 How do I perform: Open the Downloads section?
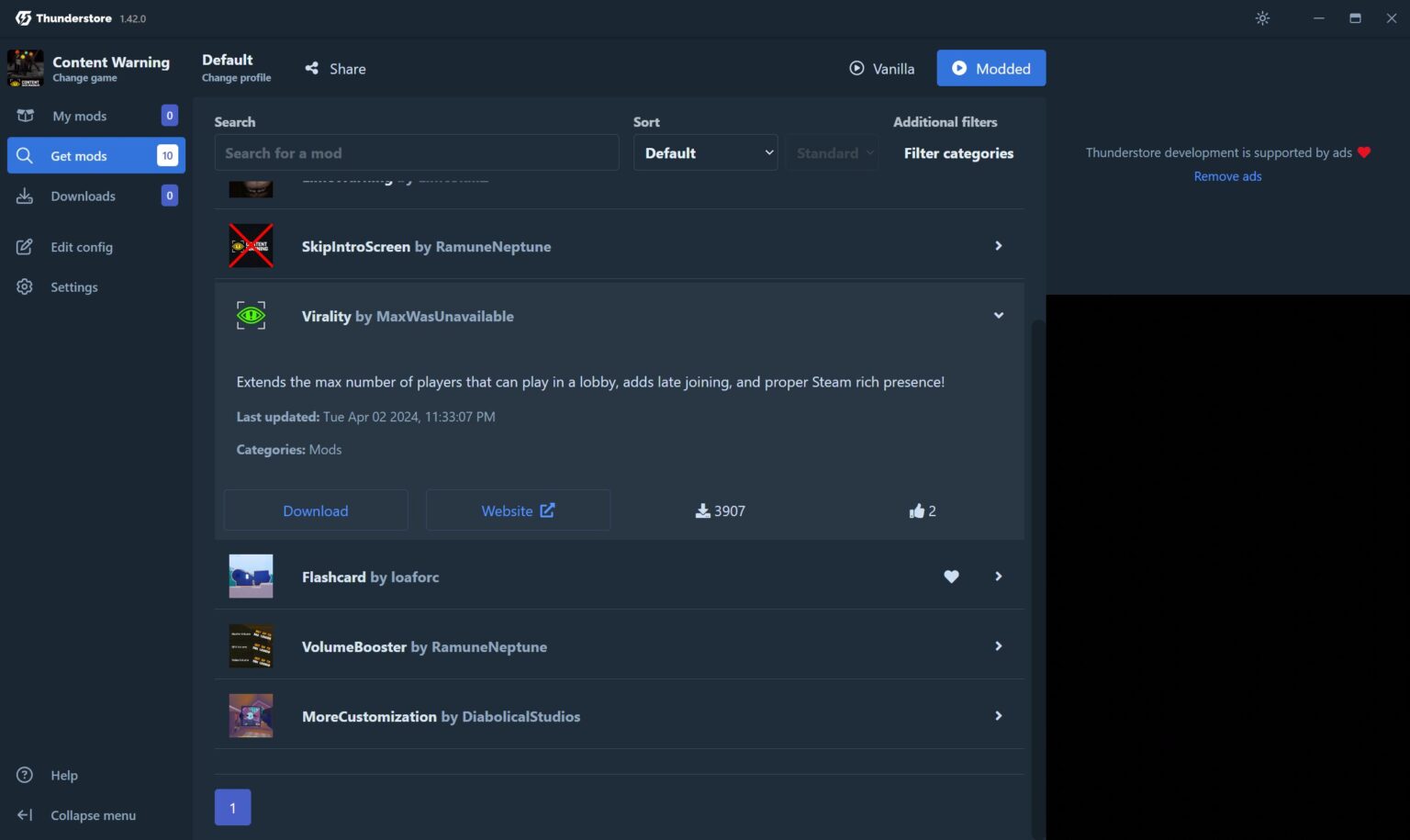(x=83, y=196)
